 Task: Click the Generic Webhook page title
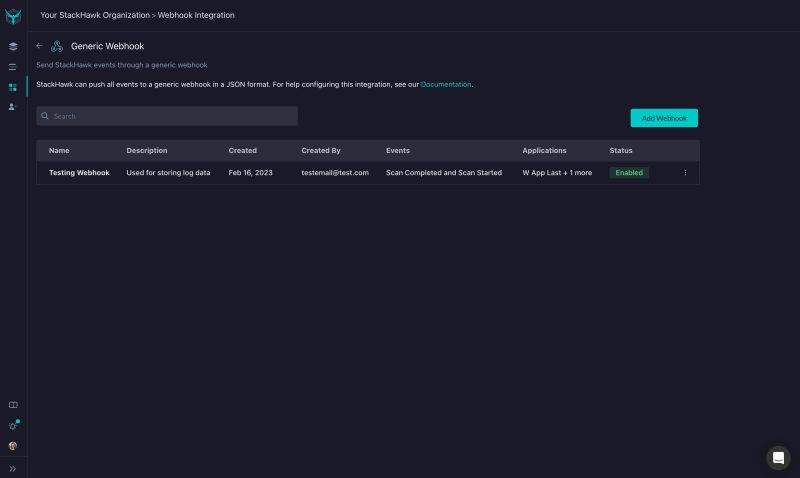[107, 46]
